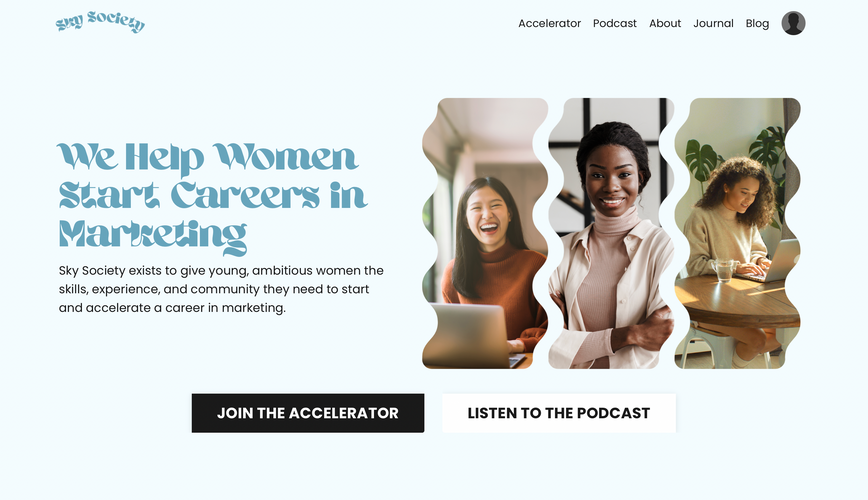
Task: Click Join the Accelerator button
Action: point(308,413)
